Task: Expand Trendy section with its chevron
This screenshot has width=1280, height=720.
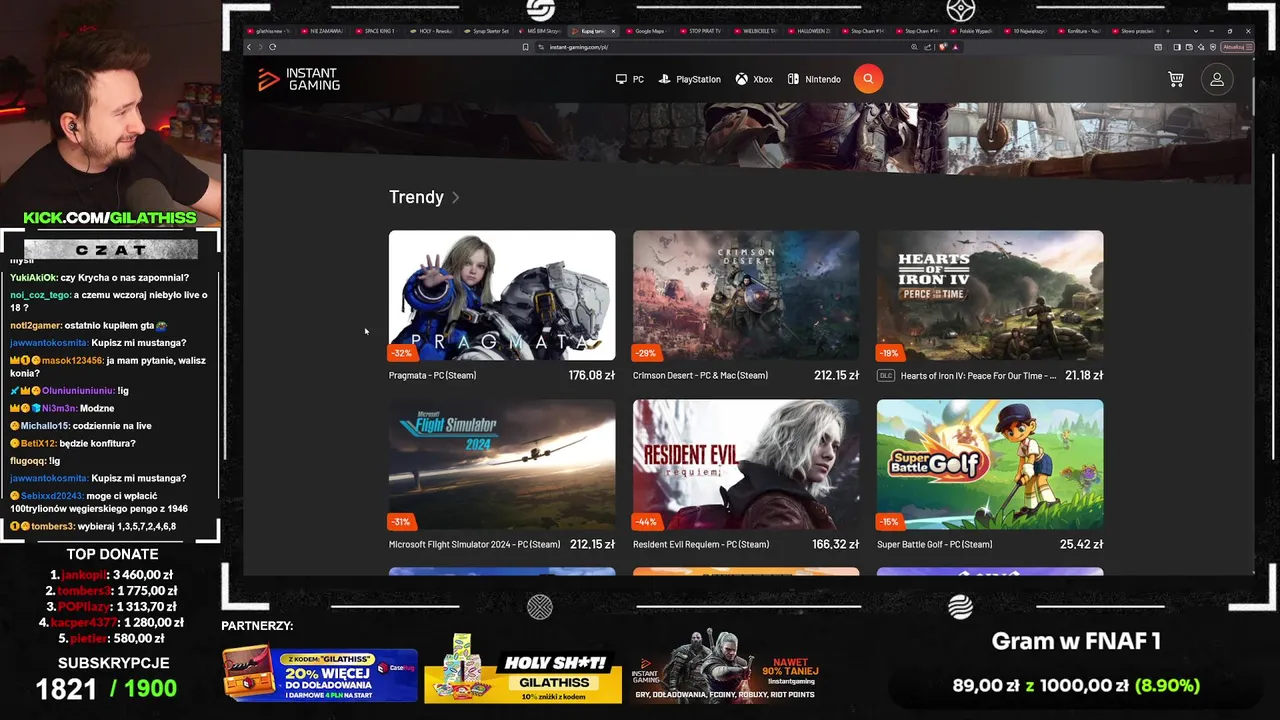Action: pos(455,197)
